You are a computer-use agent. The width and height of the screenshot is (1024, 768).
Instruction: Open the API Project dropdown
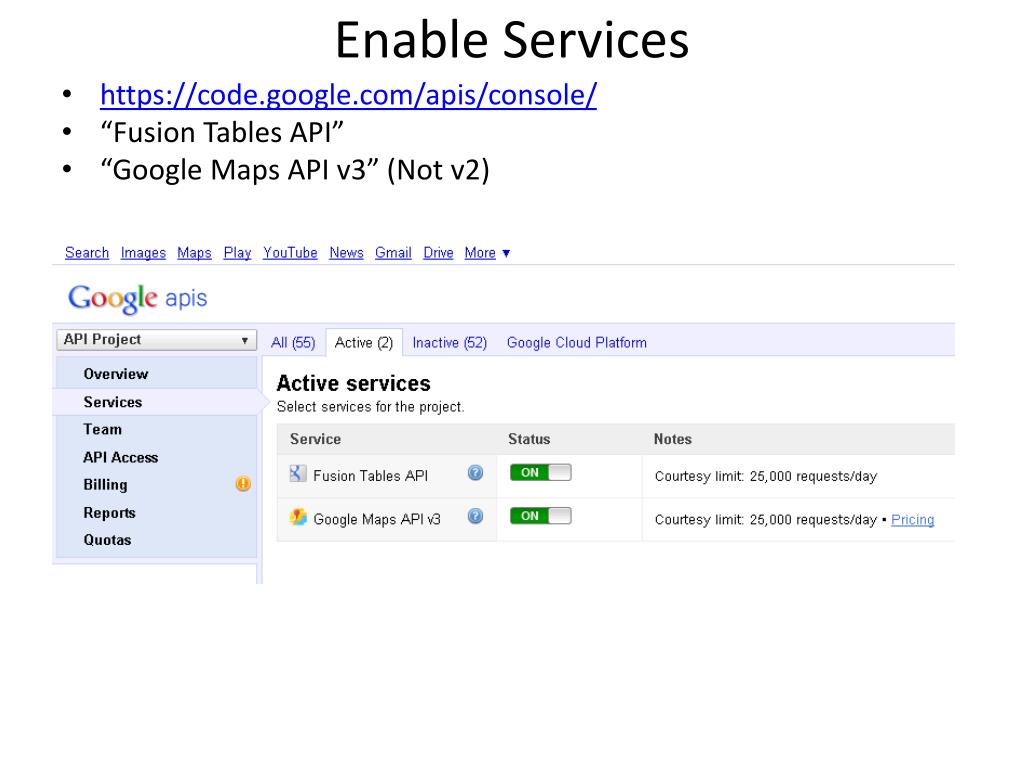(156, 340)
